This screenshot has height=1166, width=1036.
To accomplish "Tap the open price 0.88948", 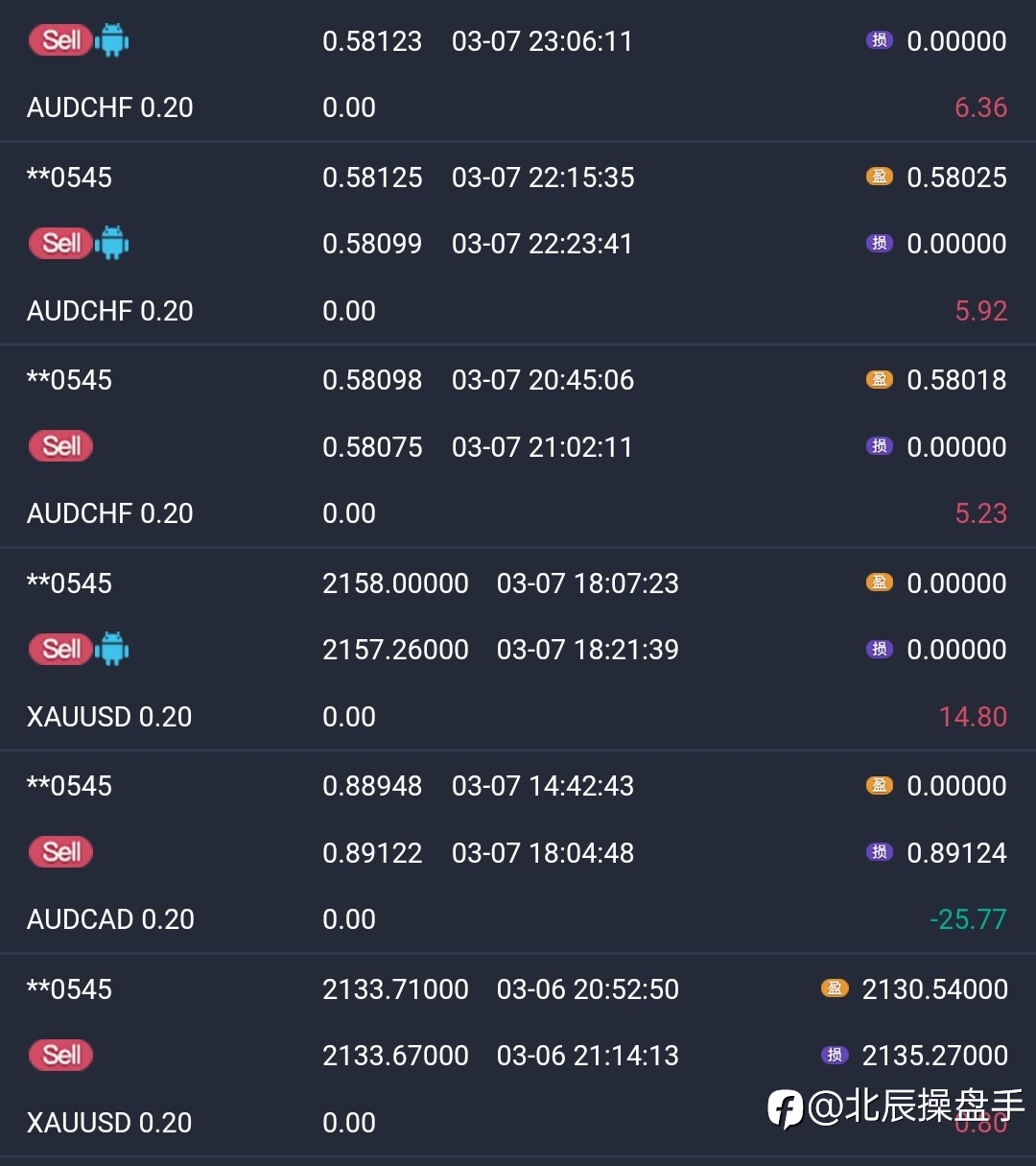I will pos(372,786).
